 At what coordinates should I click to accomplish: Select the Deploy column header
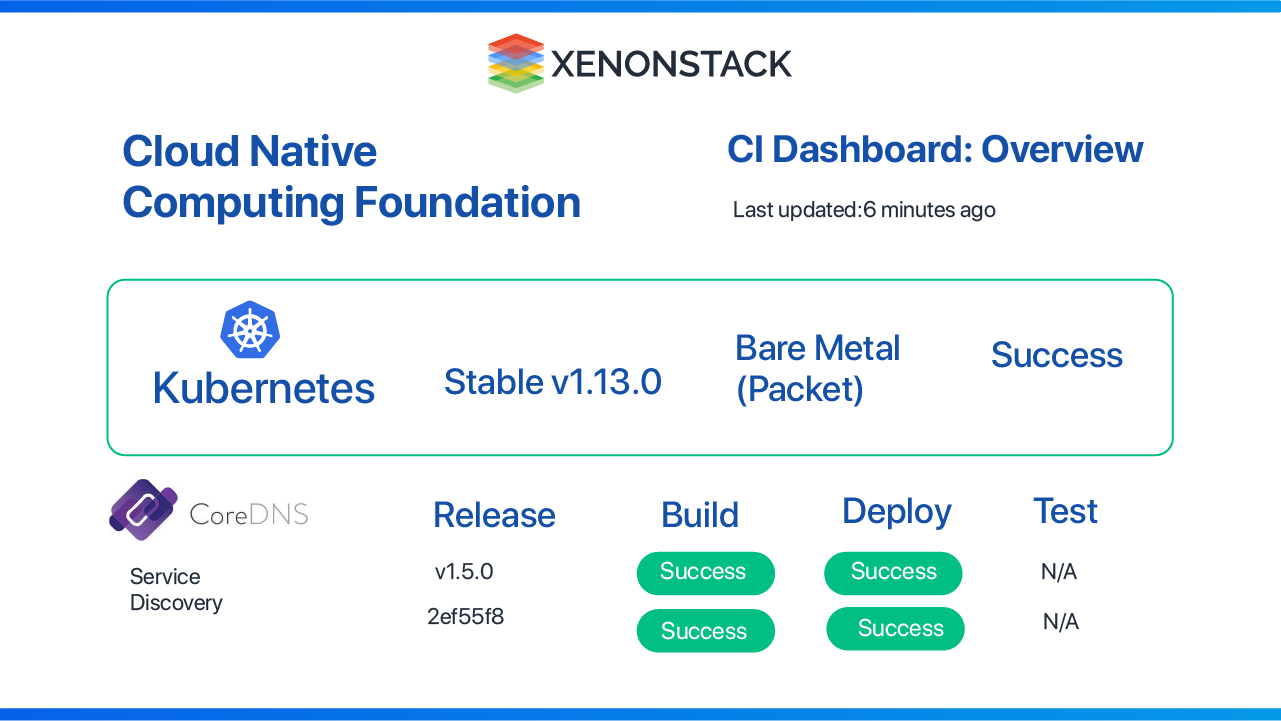(897, 512)
